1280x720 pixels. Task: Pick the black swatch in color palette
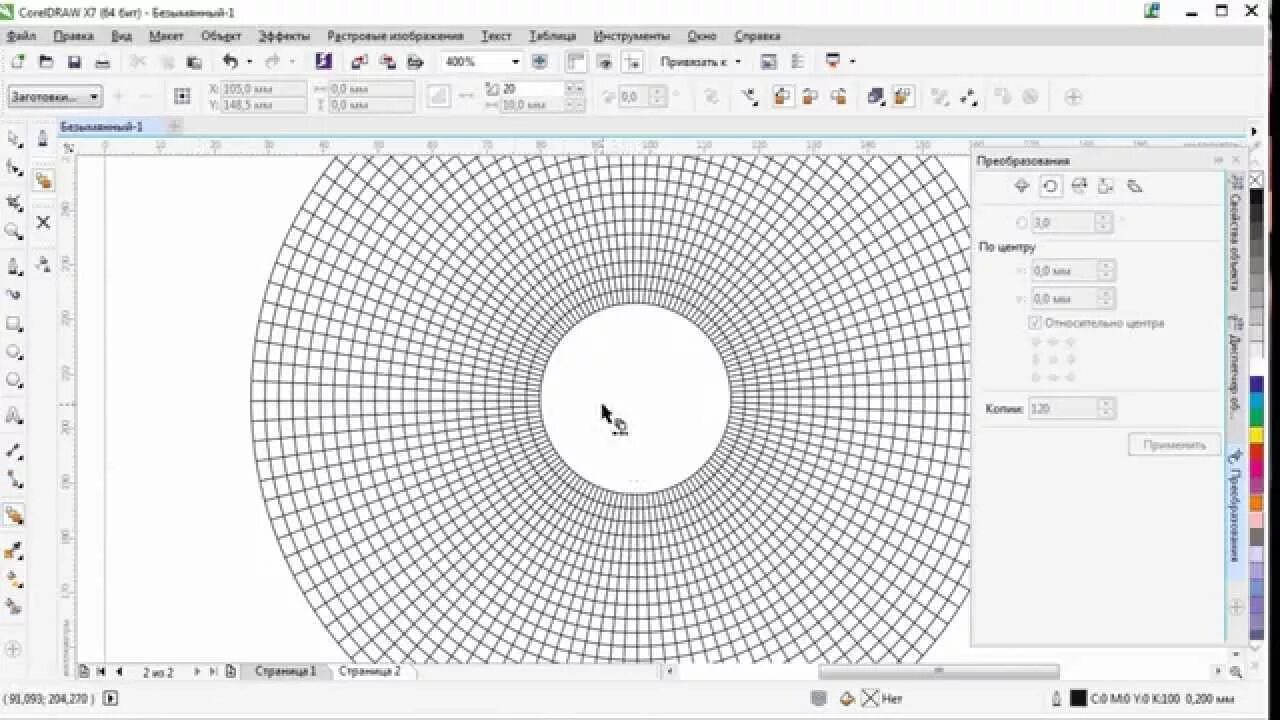[1257, 197]
